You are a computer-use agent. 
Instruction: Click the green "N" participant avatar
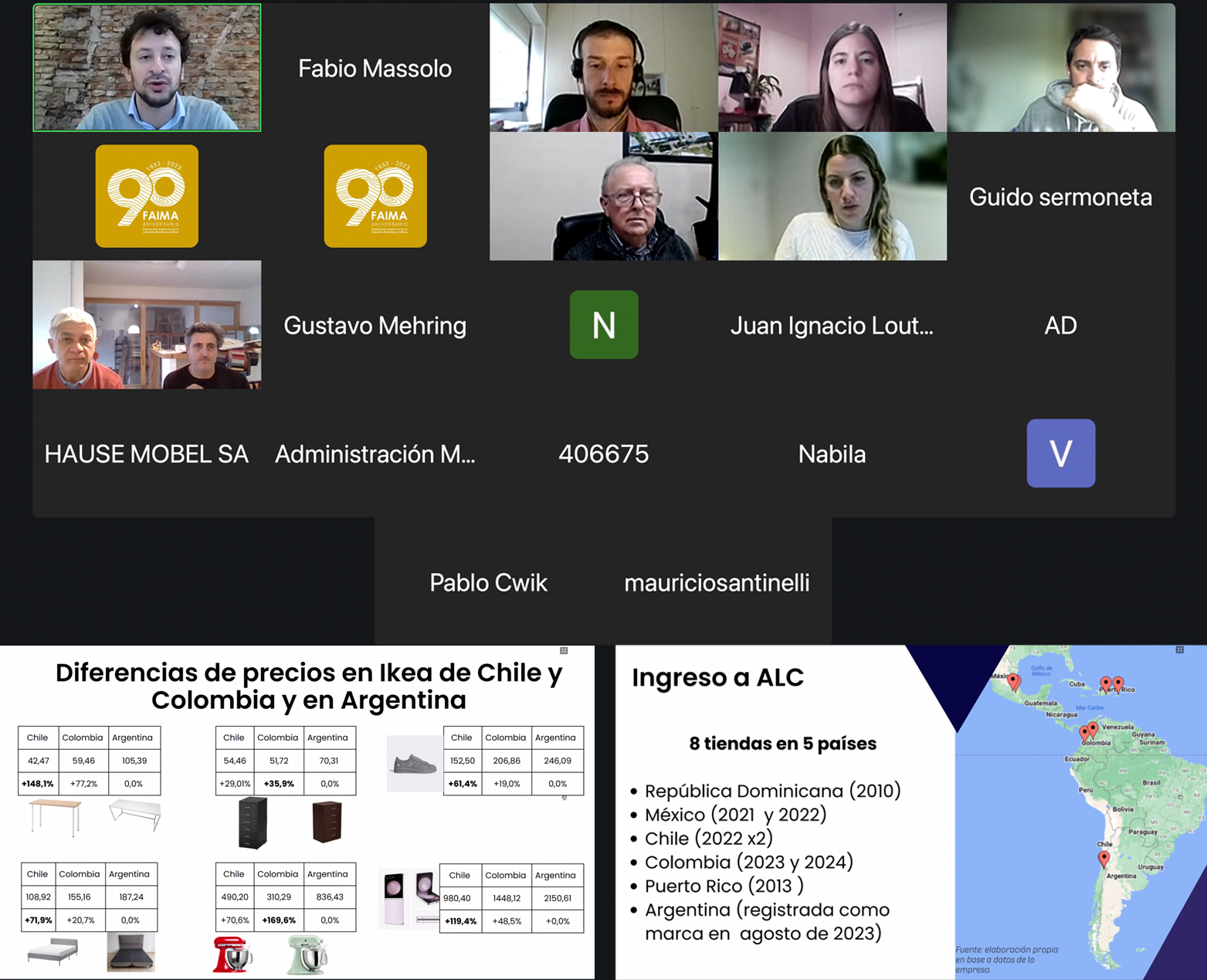pos(603,324)
